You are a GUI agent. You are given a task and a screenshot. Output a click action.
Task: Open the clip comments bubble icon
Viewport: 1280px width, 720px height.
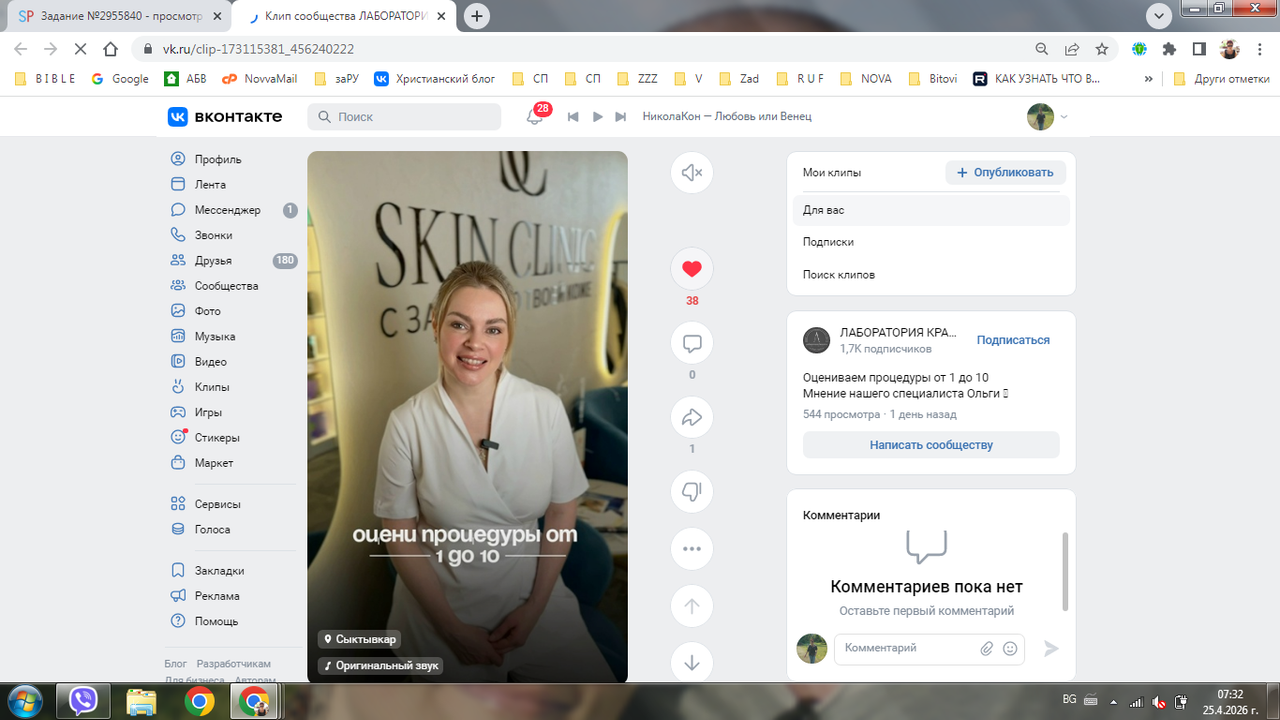[691, 344]
